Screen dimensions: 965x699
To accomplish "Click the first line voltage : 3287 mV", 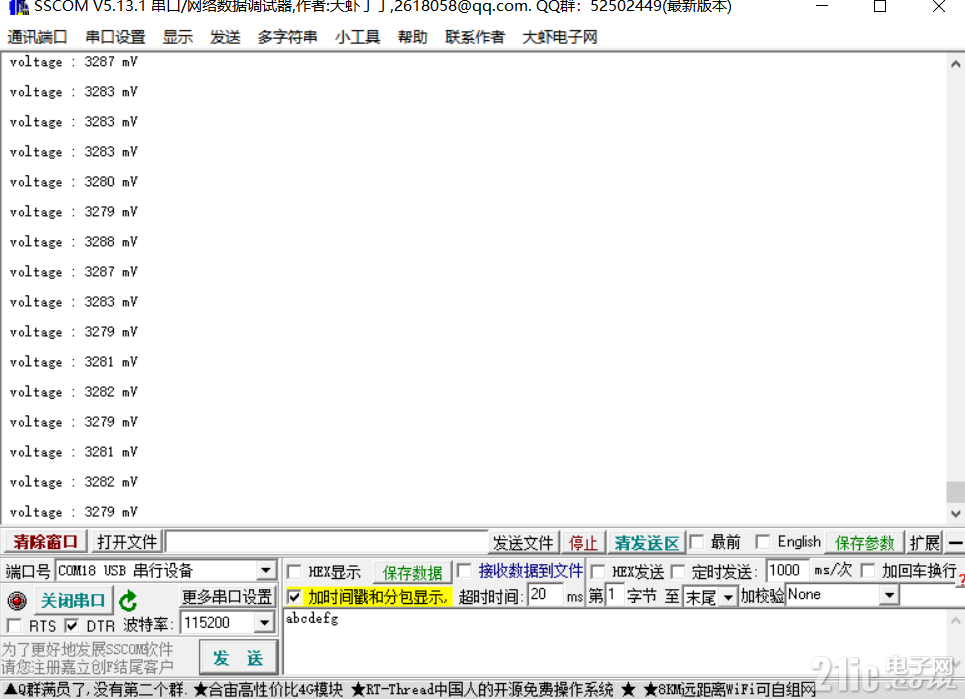I will pyautogui.click(x=73, y=62).
